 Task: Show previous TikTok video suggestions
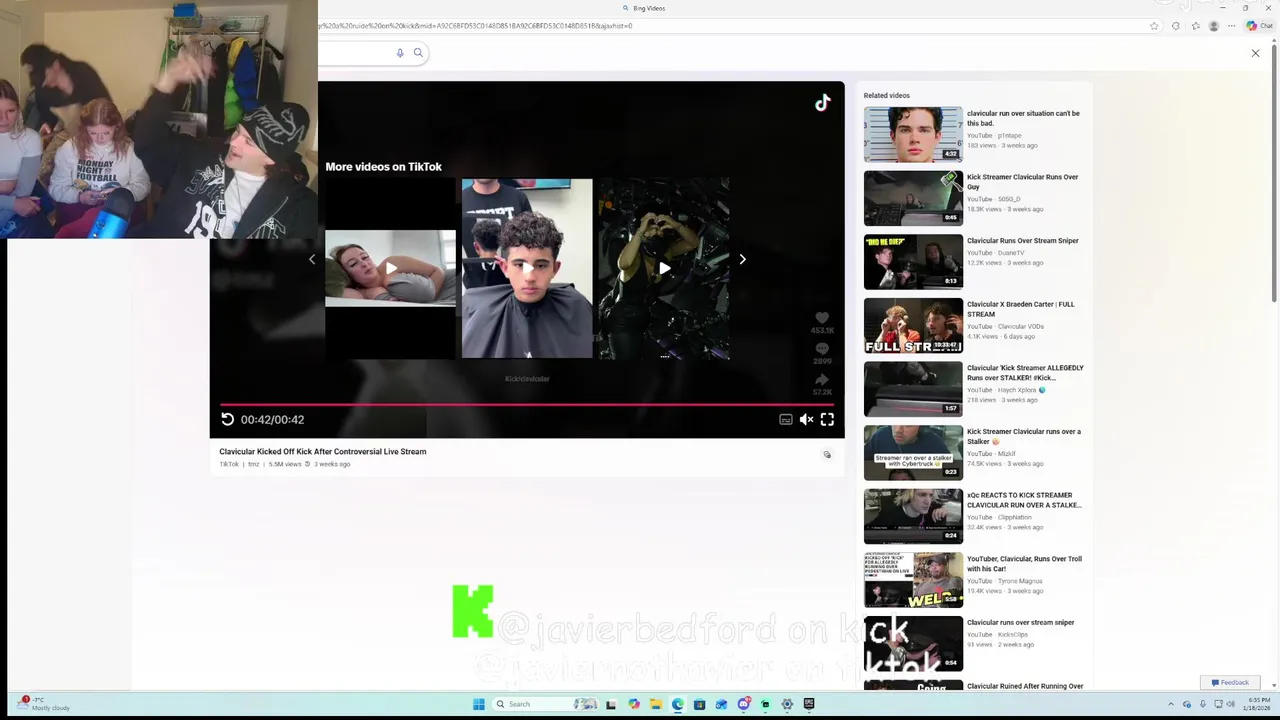point(311,259)
